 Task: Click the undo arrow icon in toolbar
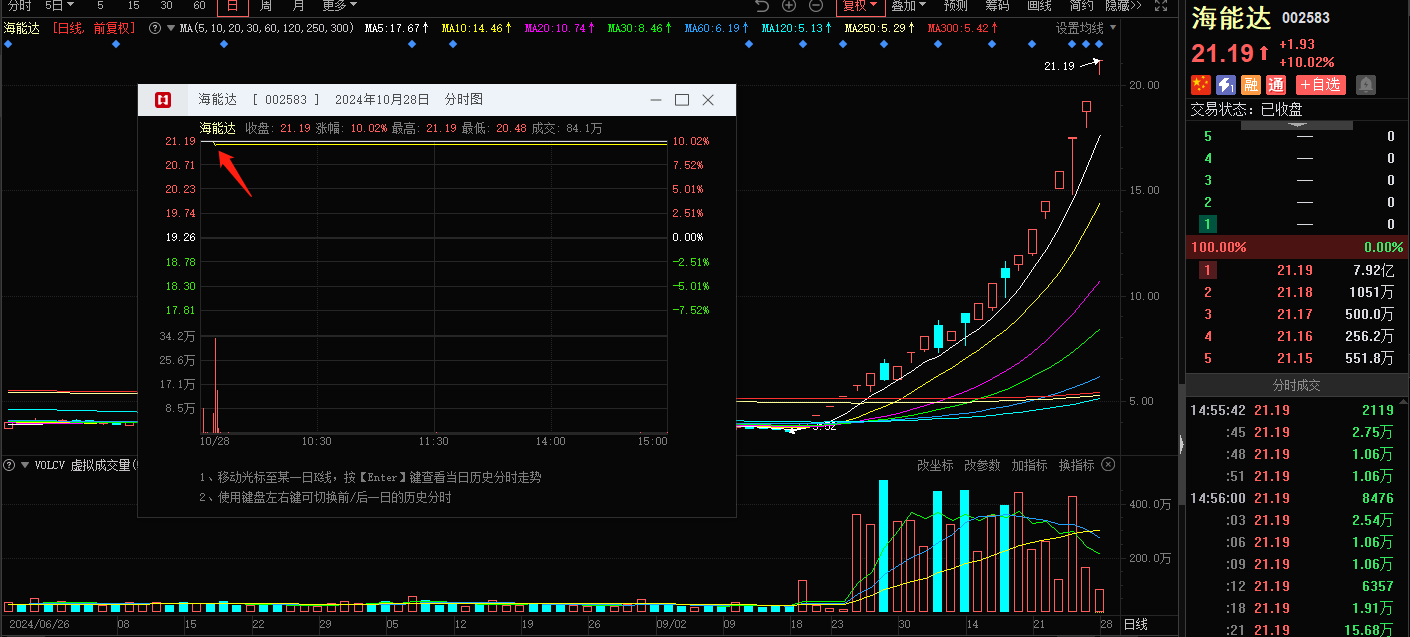coord(762,6)
